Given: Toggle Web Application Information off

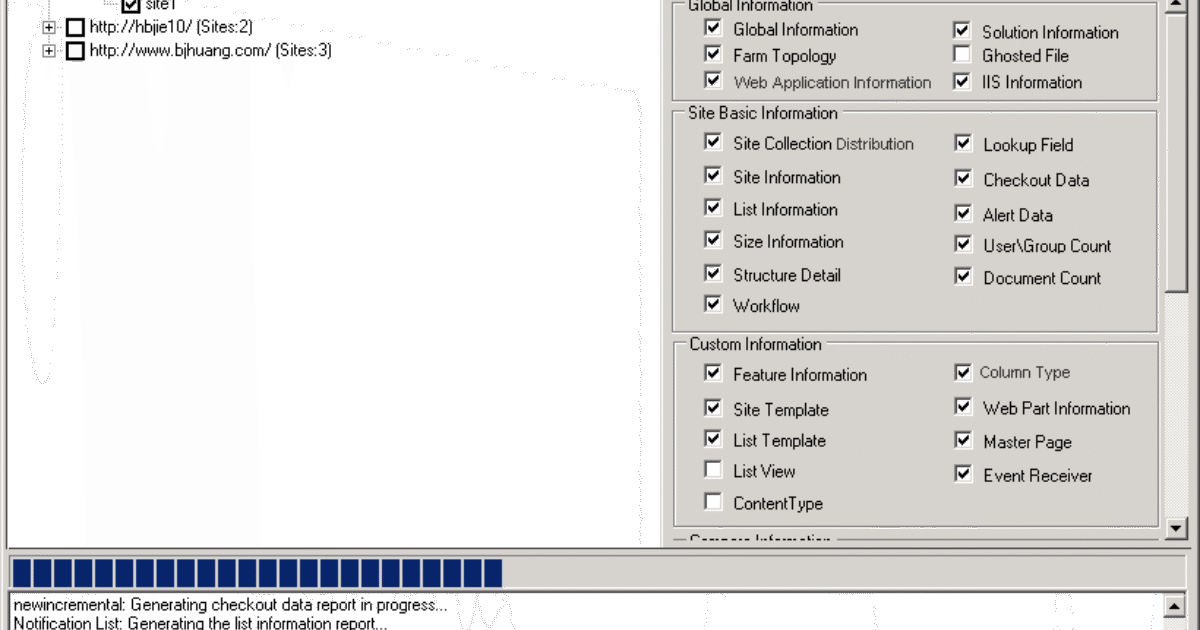Looking at the screenshot, I should (x=713, y=80).
